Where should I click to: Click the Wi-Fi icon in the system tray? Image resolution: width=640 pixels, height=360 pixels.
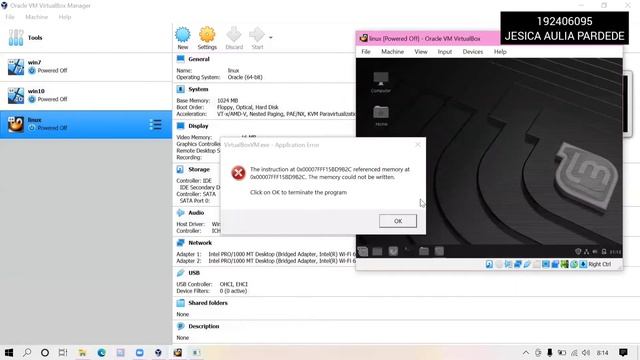(x=574, y=353)
